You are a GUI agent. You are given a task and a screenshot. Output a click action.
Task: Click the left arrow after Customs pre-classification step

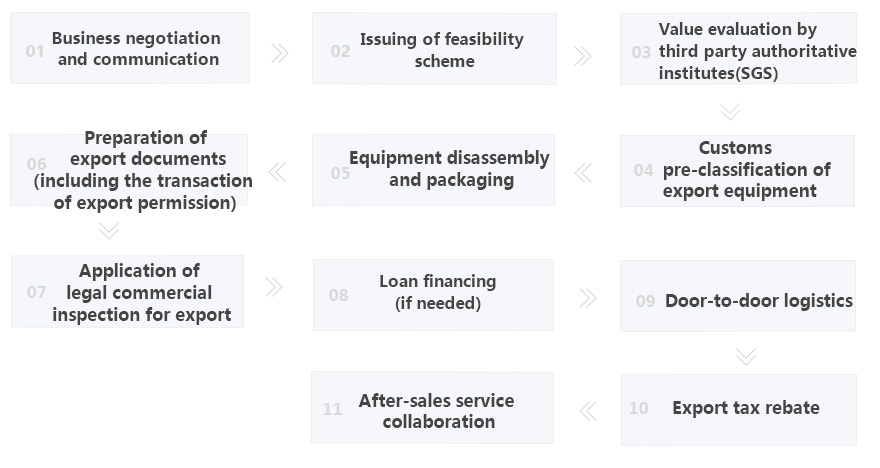click(583, 173)
